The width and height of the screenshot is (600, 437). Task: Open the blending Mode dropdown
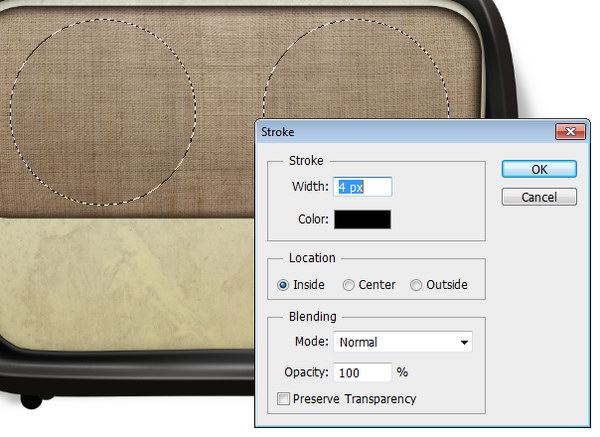coord(403,342)
